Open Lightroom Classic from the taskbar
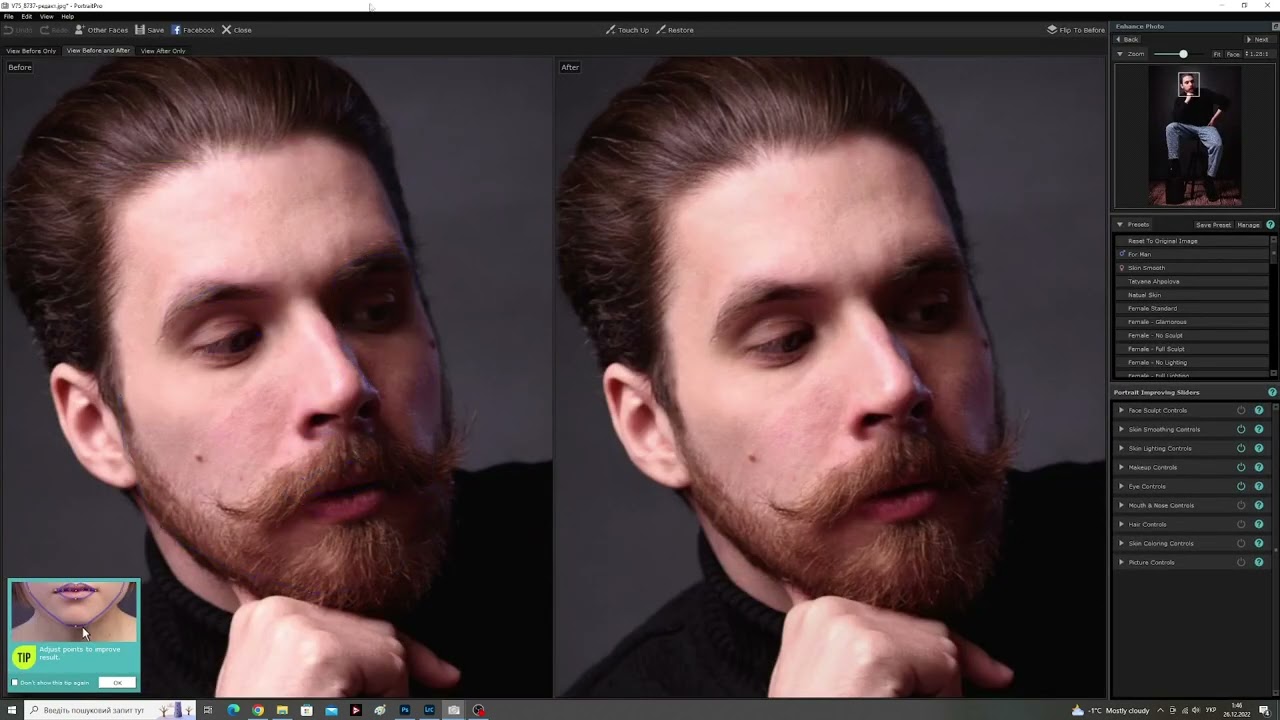 429,710
